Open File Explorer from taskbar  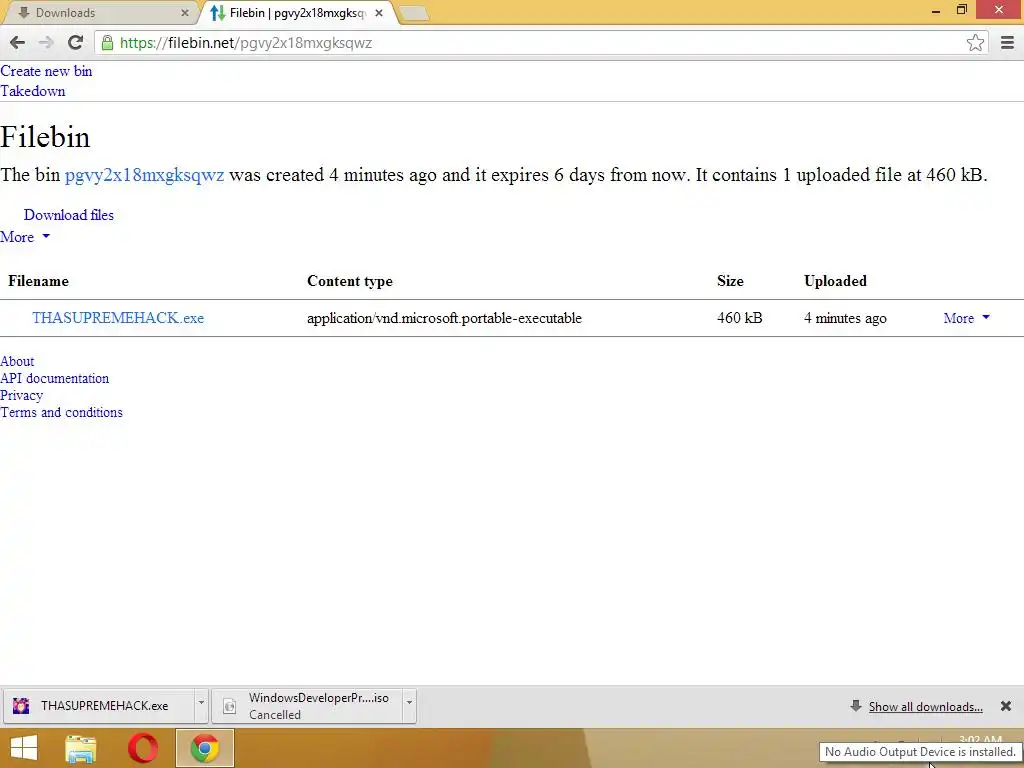click(81, 748)
